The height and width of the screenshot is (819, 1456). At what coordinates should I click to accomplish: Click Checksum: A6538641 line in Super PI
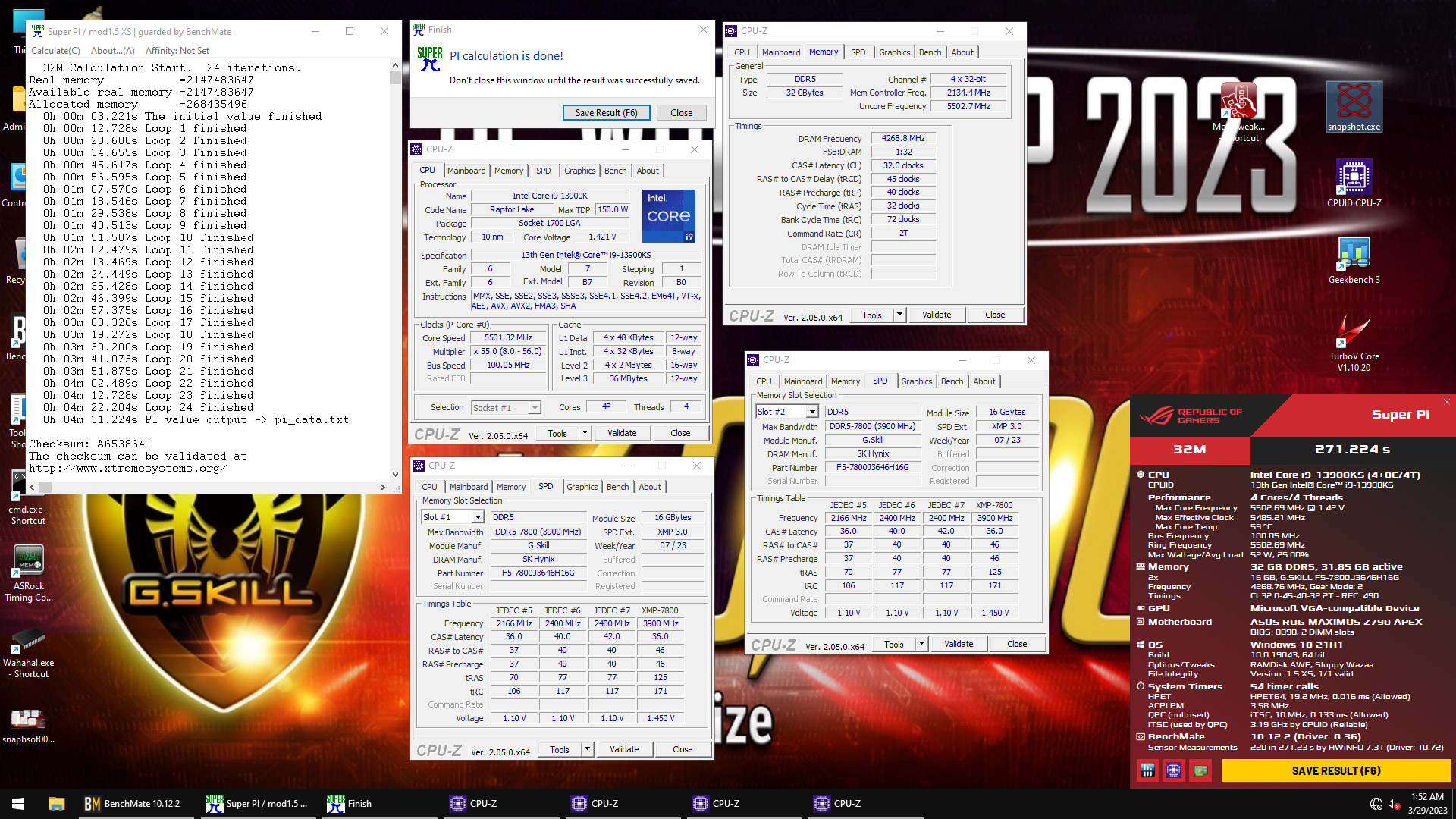pos(90,444)
